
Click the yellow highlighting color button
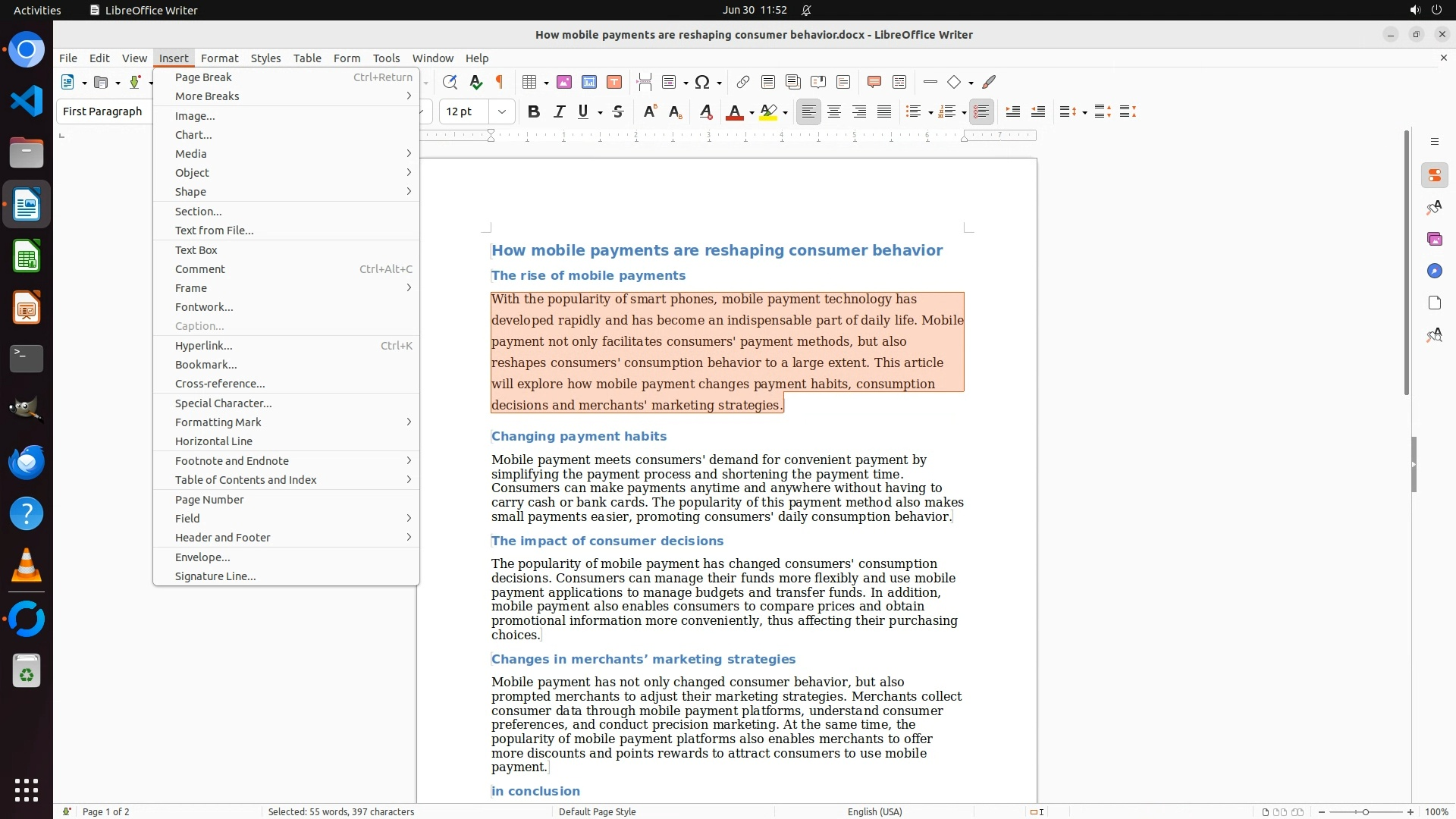768,112
